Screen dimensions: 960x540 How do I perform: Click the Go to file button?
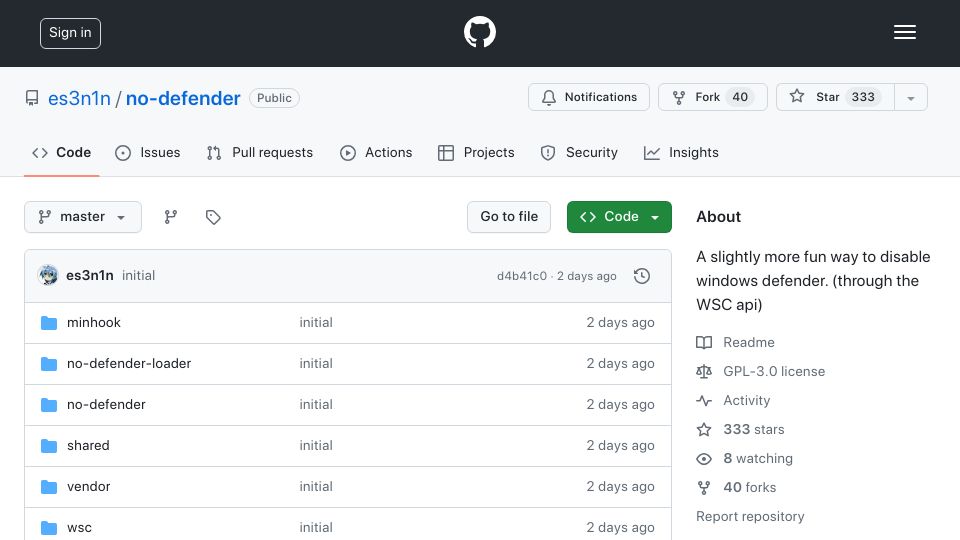click(x=509, y=217)
